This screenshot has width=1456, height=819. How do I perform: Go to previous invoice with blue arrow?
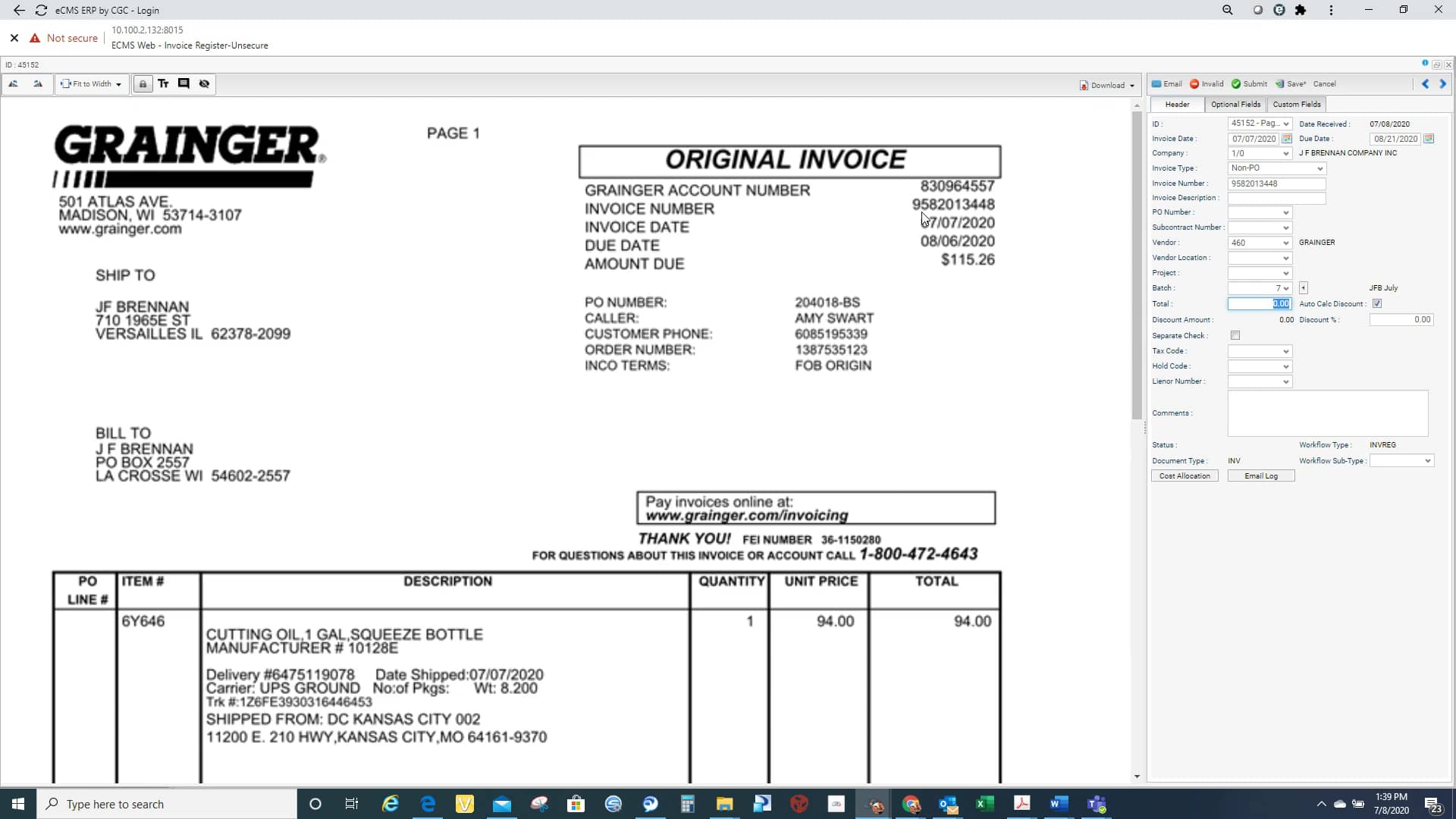tap(1425, 84)
